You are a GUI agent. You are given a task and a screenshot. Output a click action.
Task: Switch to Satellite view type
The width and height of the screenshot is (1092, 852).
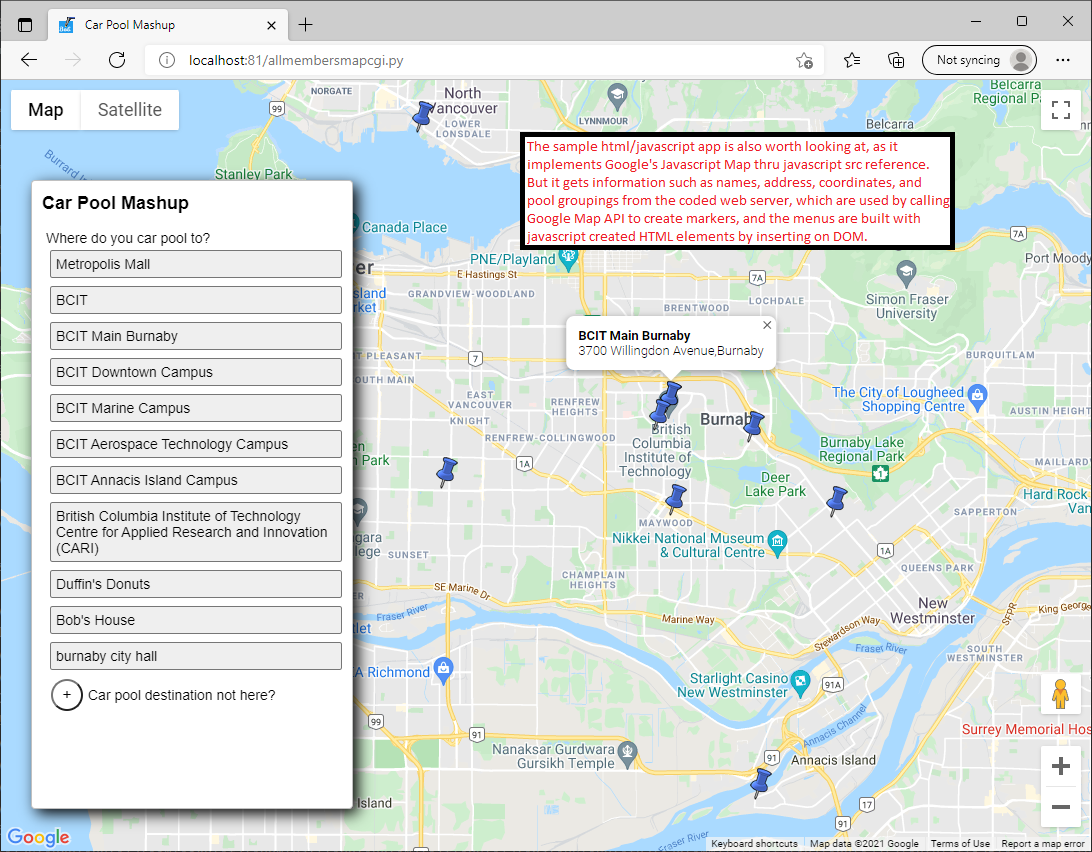[x=130, y=110]
